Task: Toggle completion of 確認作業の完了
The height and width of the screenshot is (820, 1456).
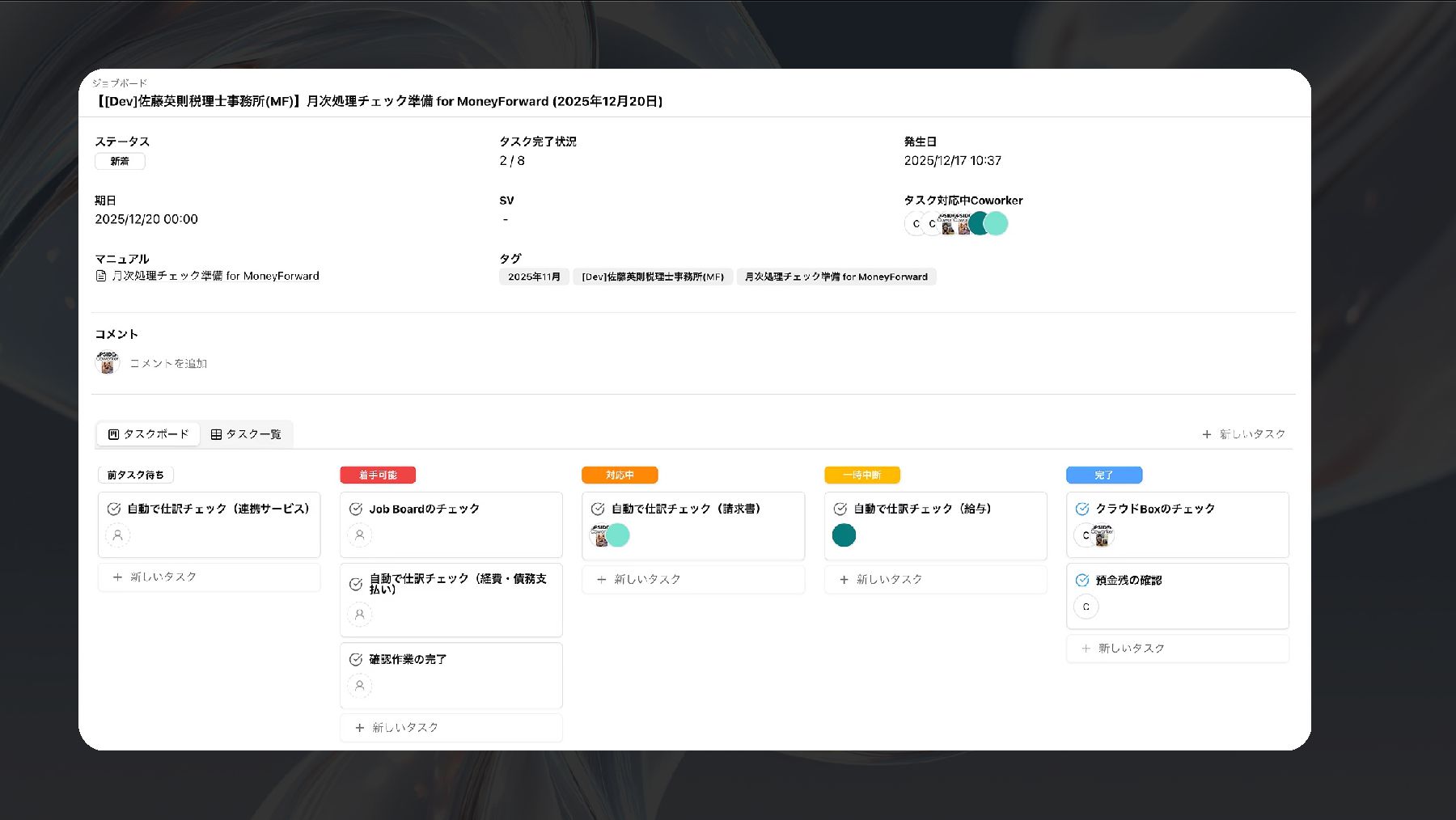Action: pyautogui.click(x=355, y=659)
